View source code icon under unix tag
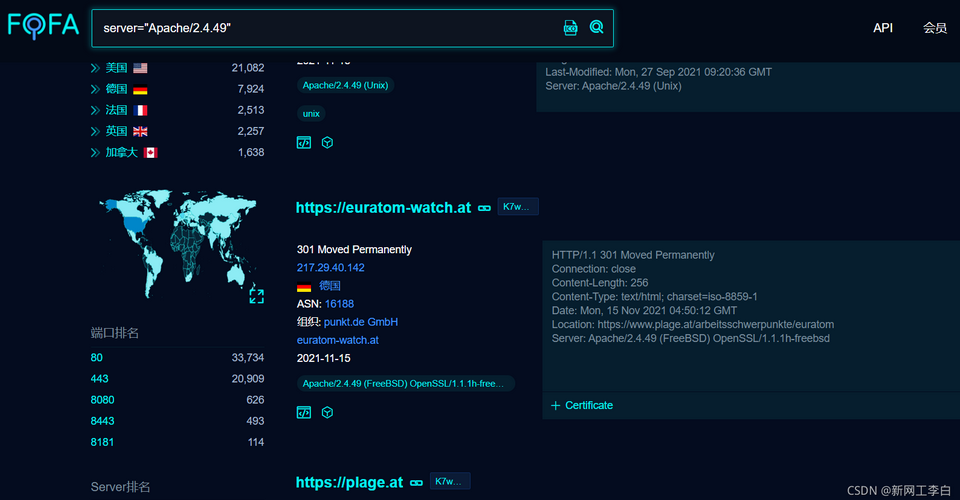 [x=304, y=143]
